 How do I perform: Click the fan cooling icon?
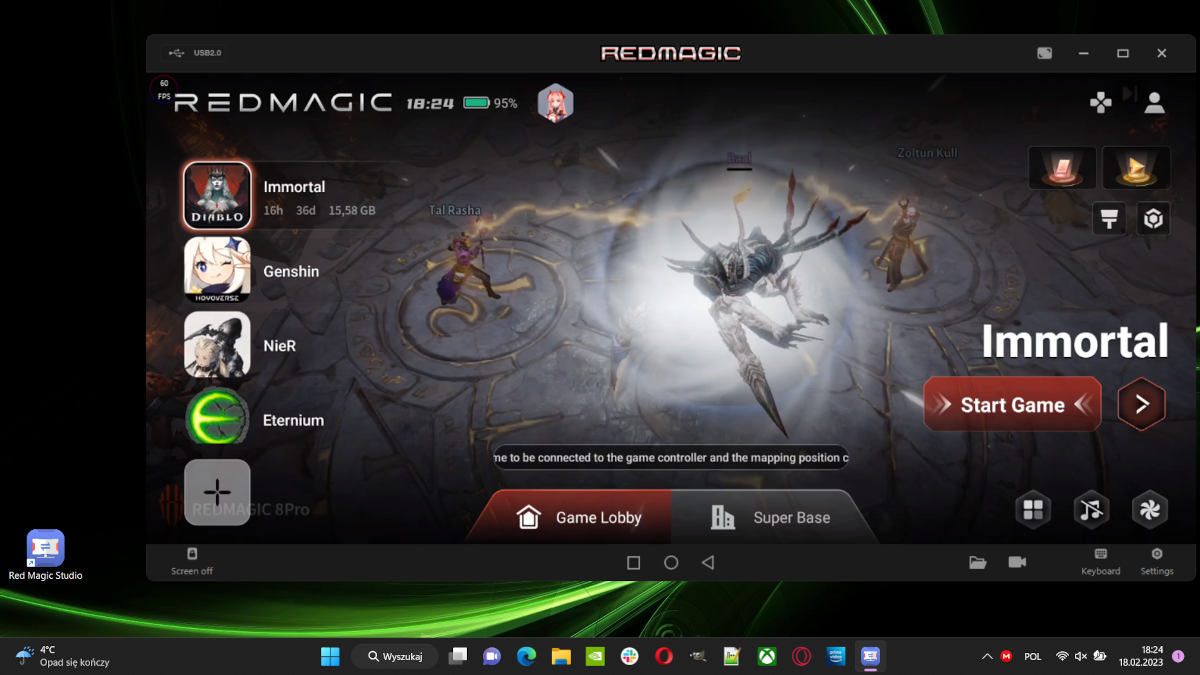click(1149, 510)
